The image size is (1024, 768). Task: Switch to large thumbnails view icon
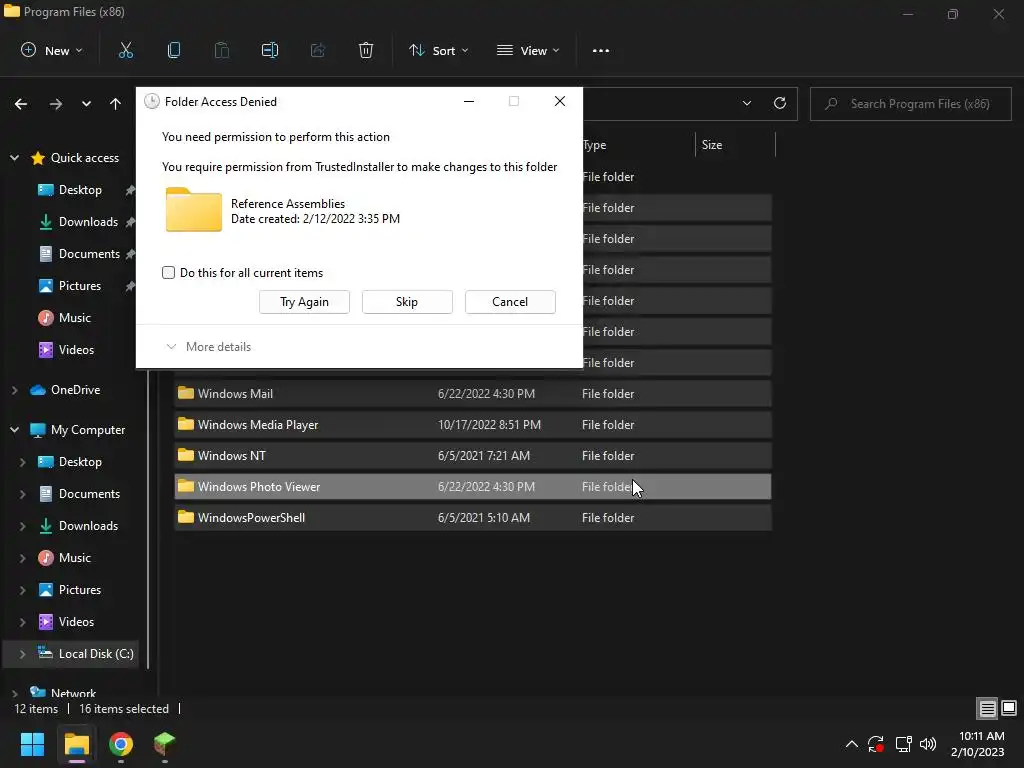[1009, 709]
